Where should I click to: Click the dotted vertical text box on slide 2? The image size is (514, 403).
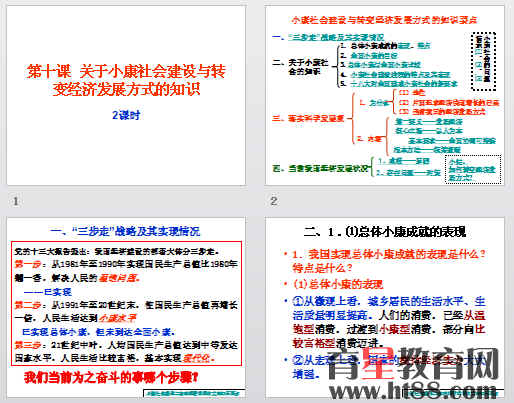484,61
